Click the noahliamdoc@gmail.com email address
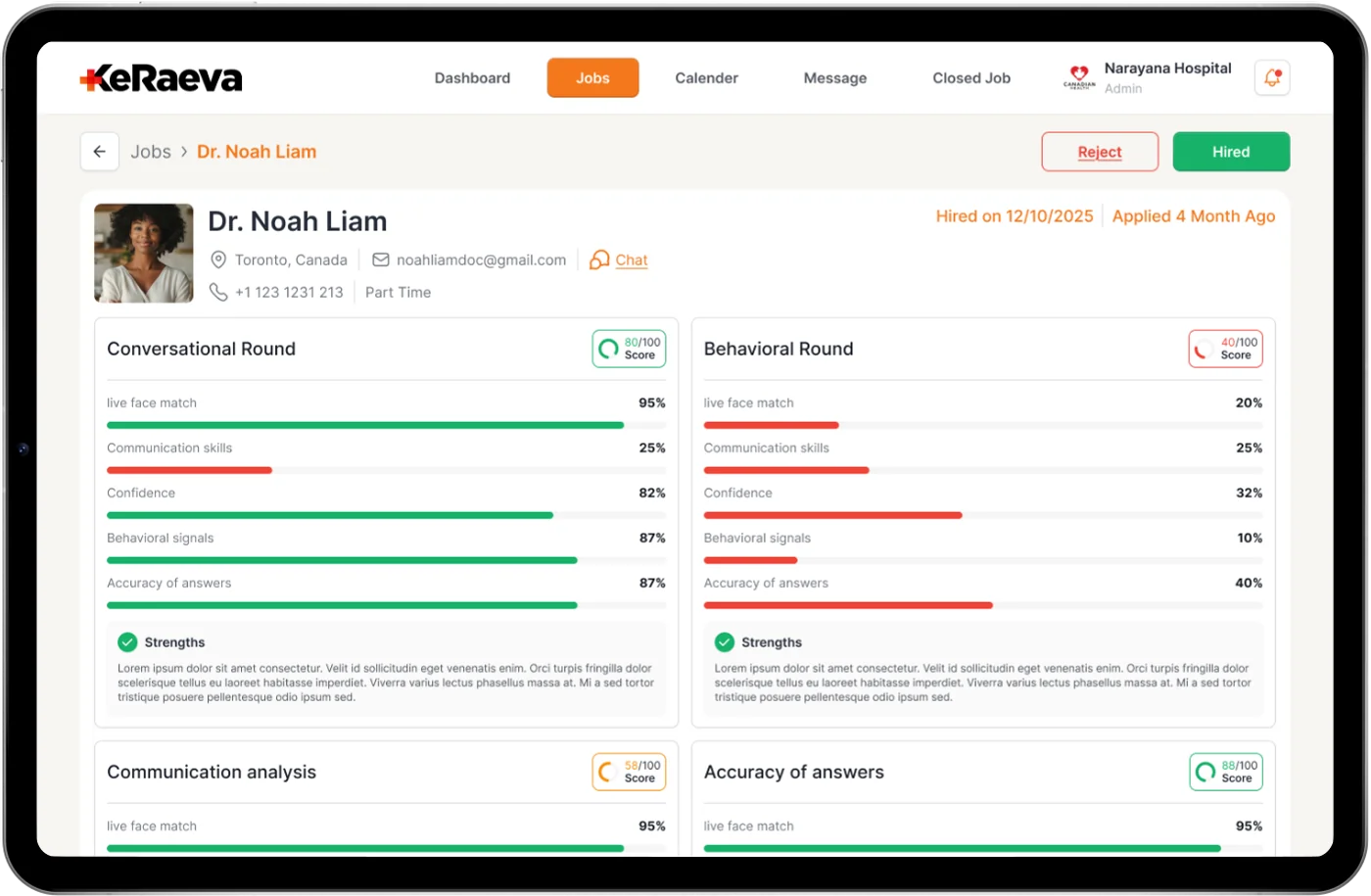This screenshot has width=1371, height=896. (x=481, y=260)
